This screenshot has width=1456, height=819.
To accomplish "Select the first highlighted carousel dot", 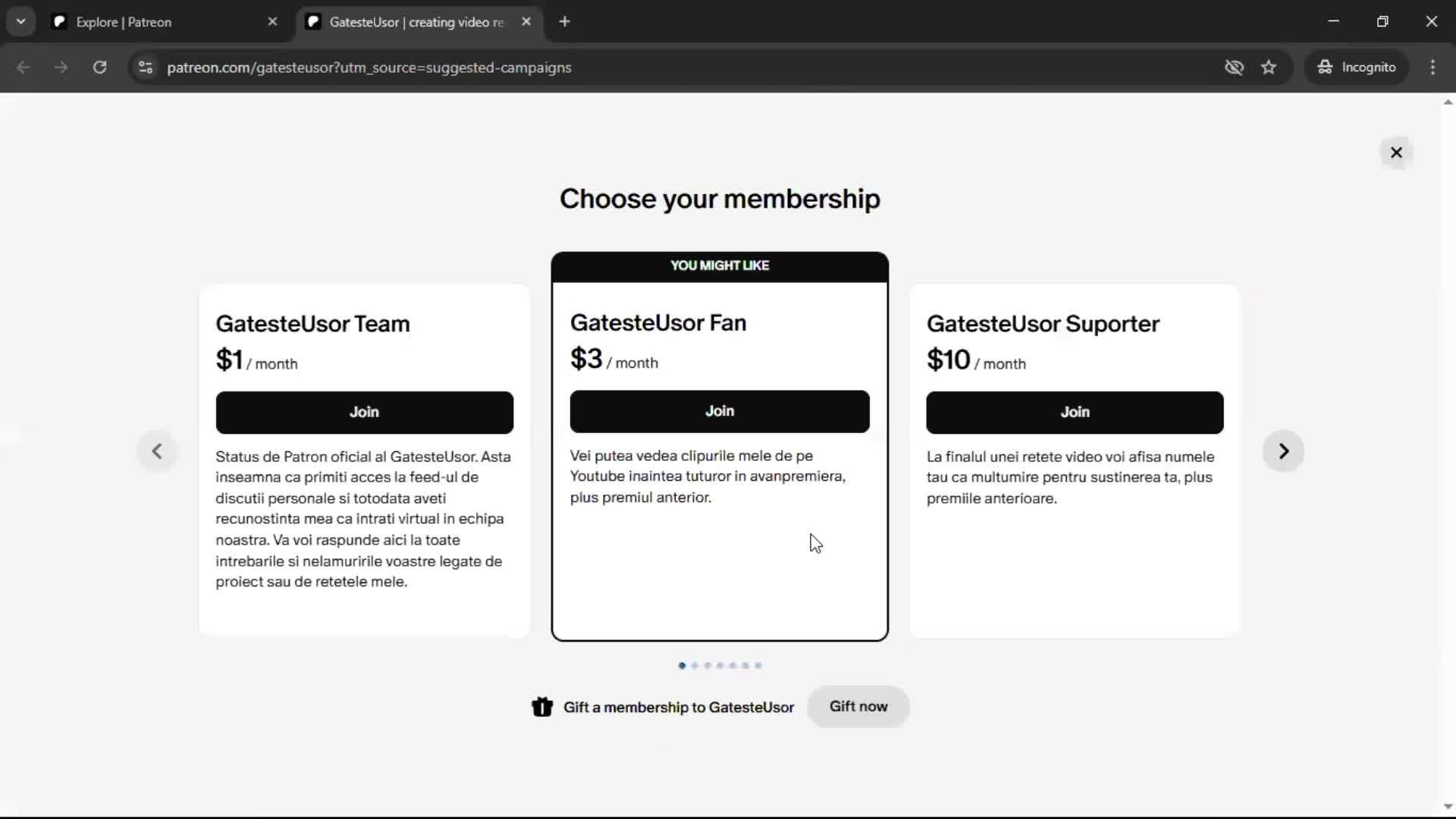I will [x=682, y=666].
